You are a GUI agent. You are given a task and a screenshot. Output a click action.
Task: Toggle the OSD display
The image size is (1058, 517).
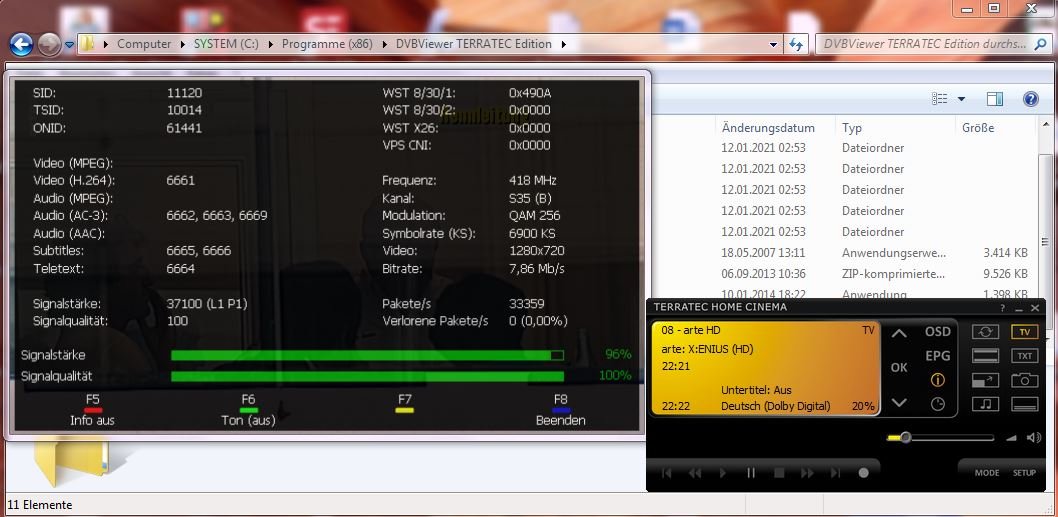point(937,332)
